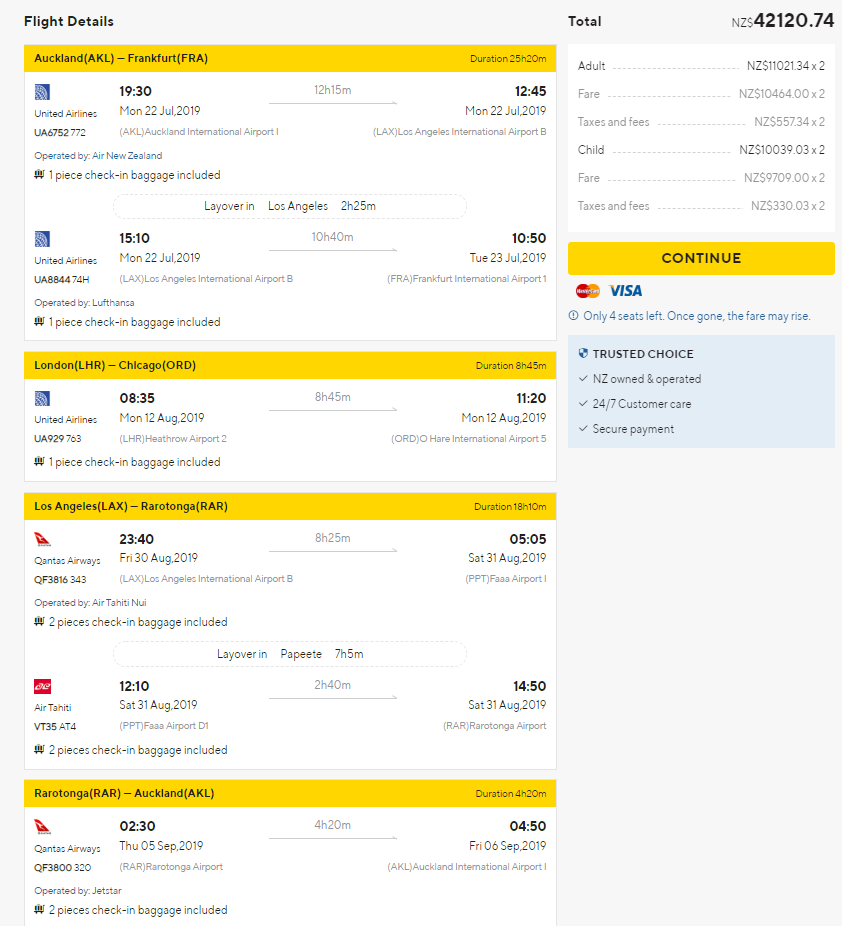Click the baggage icon under flight UA6752
This screenshot has height=926, width=842.
(40, 174)
